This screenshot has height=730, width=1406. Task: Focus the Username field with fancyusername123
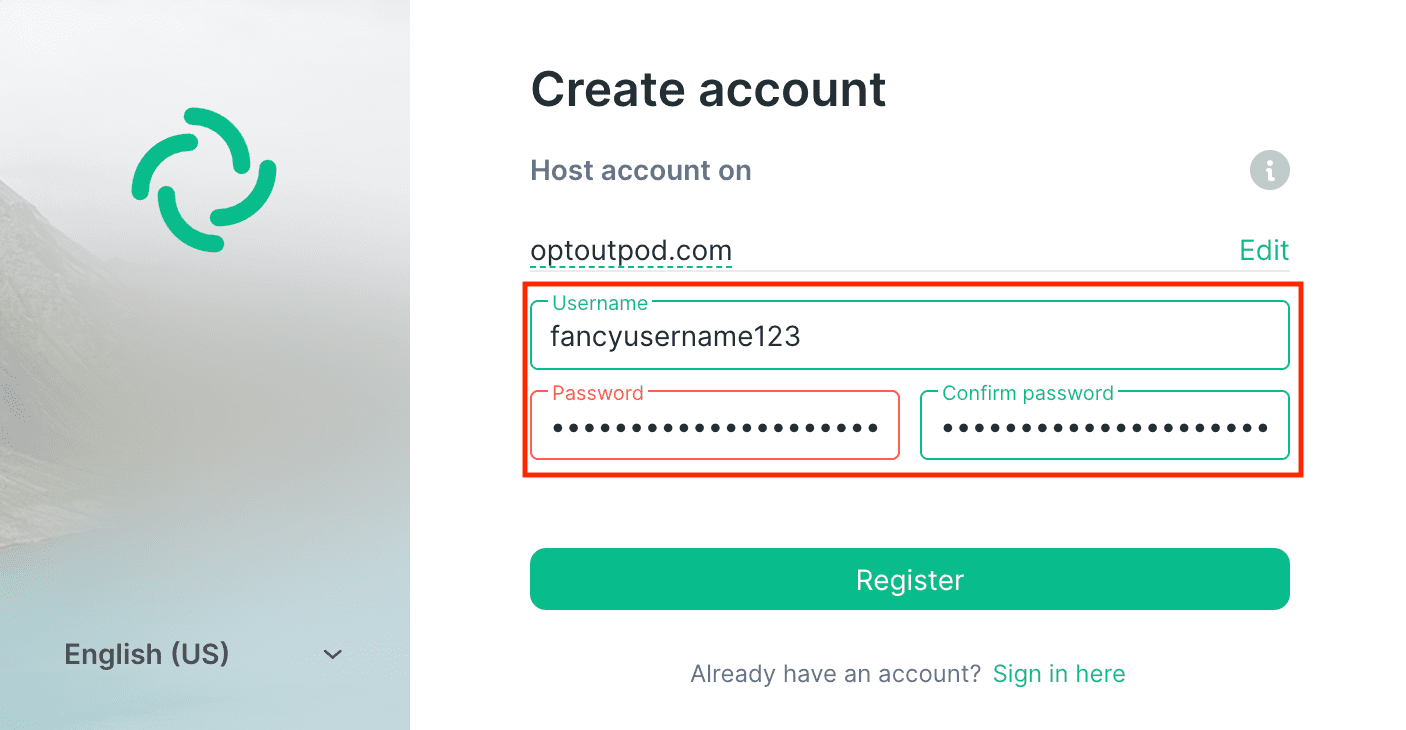[x=909, y=335]
